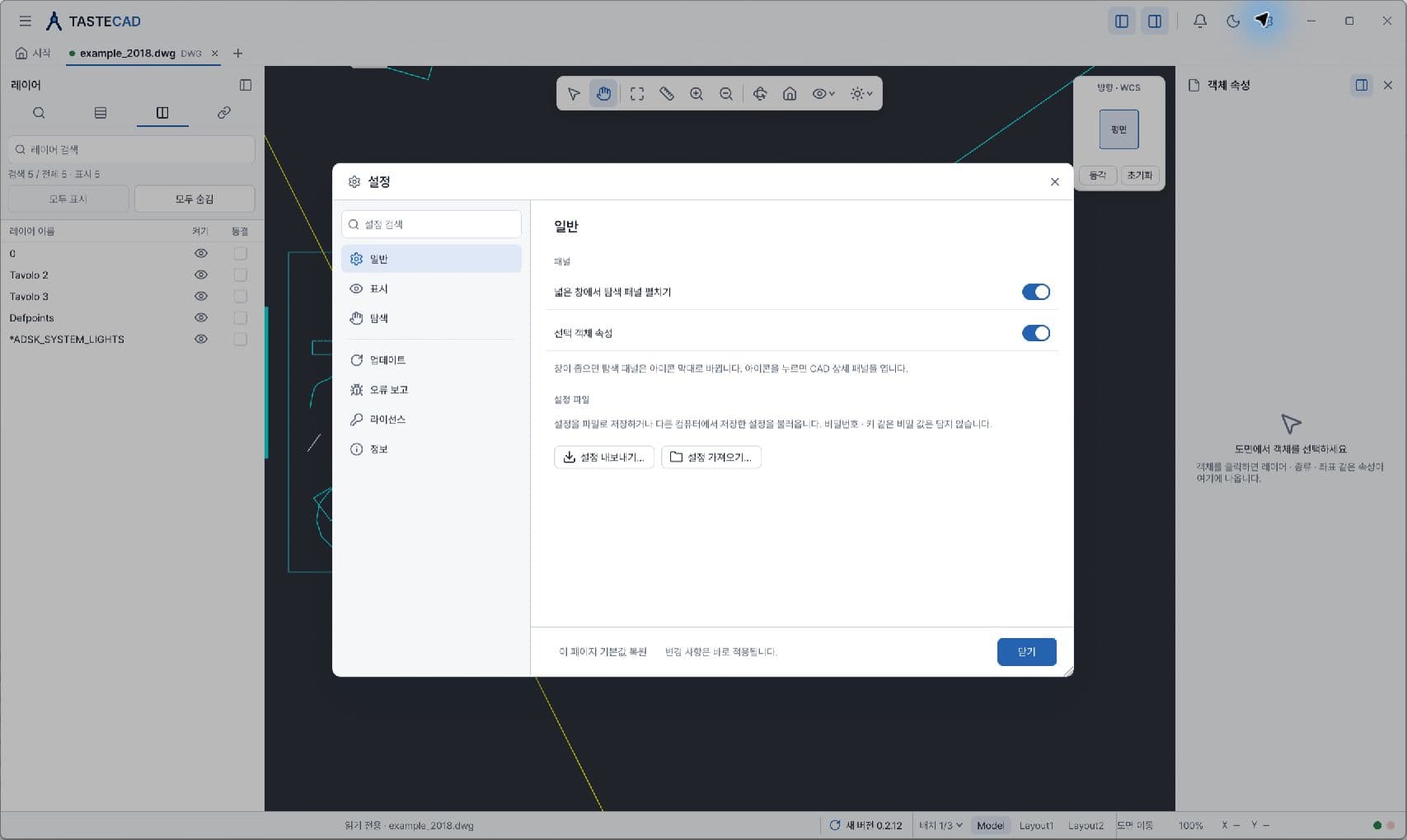1407x840 pixels.
Task: Click the 레이어 검색 input field
Action: pyautogui.click(x=132, y=149)
